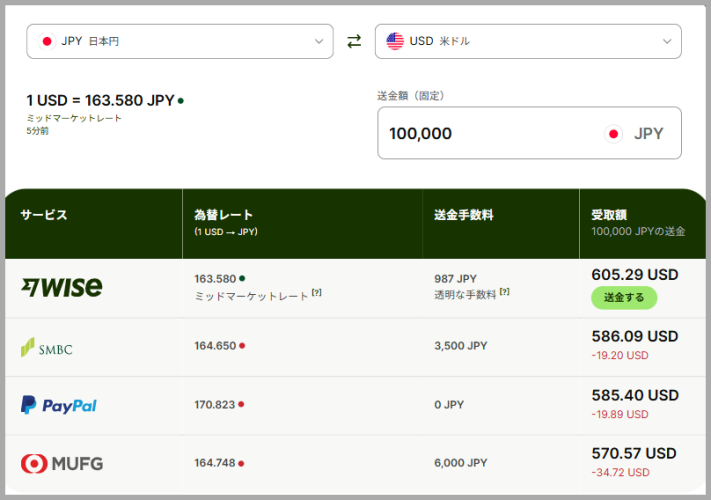Click the Wise logo

(62, 287)
